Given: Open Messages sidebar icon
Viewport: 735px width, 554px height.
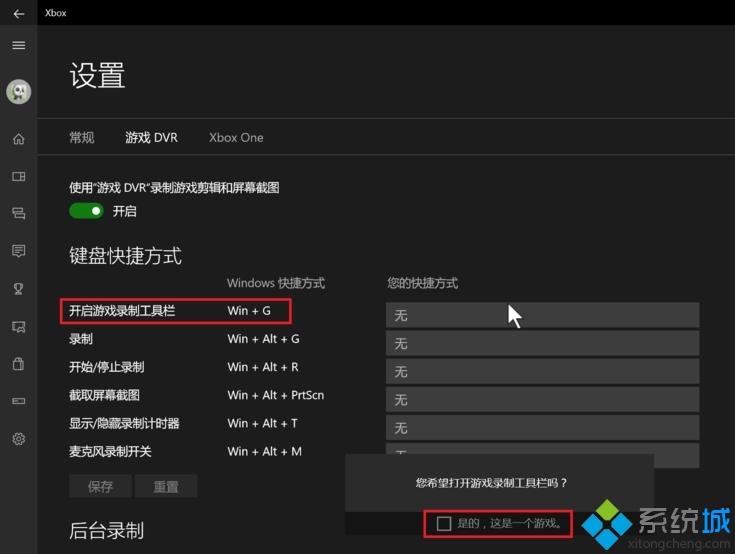Looking at the screenshot, I should click(x=19, y=251).
